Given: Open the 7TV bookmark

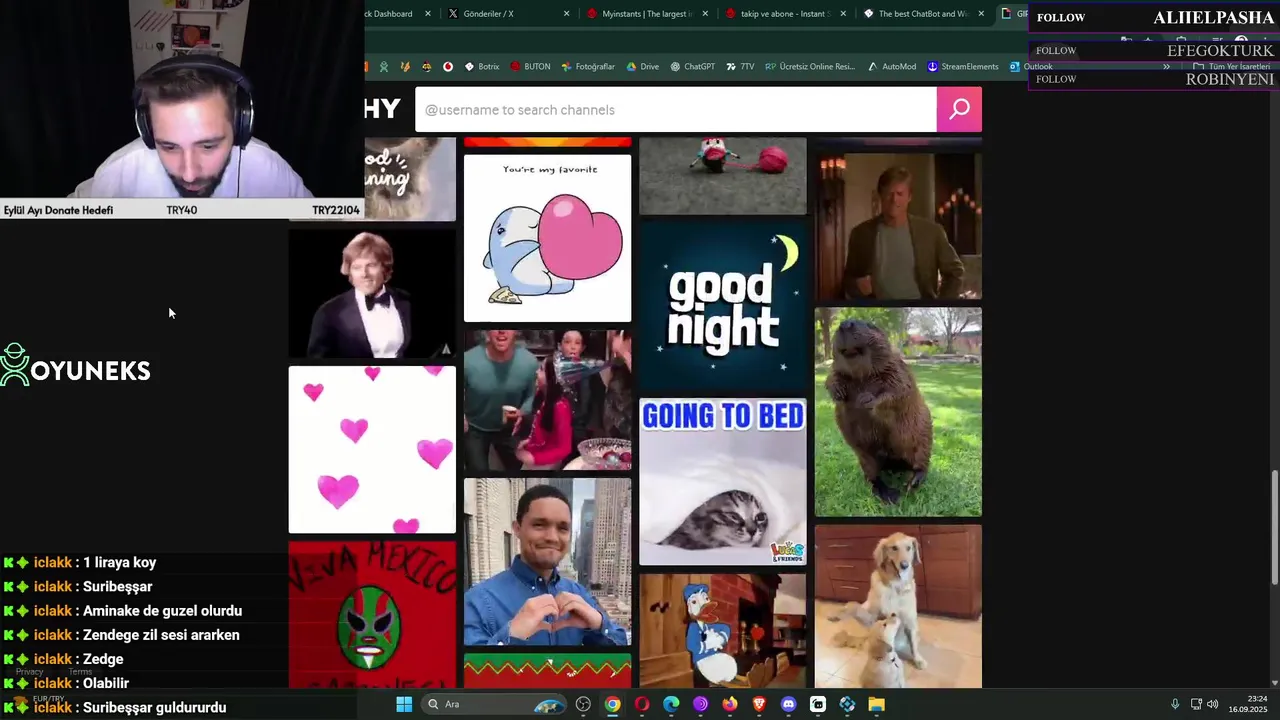Looking at the screenshot, I should [740, 67].
